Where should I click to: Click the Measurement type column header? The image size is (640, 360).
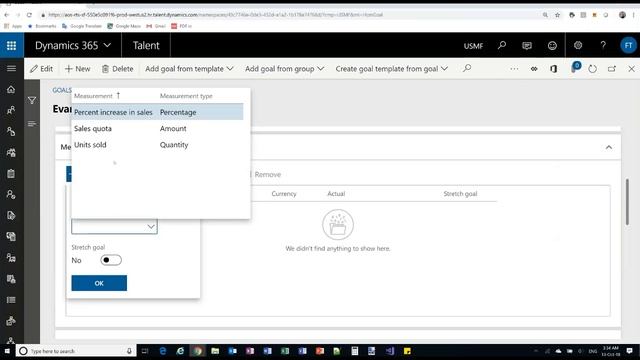[186, 96]
